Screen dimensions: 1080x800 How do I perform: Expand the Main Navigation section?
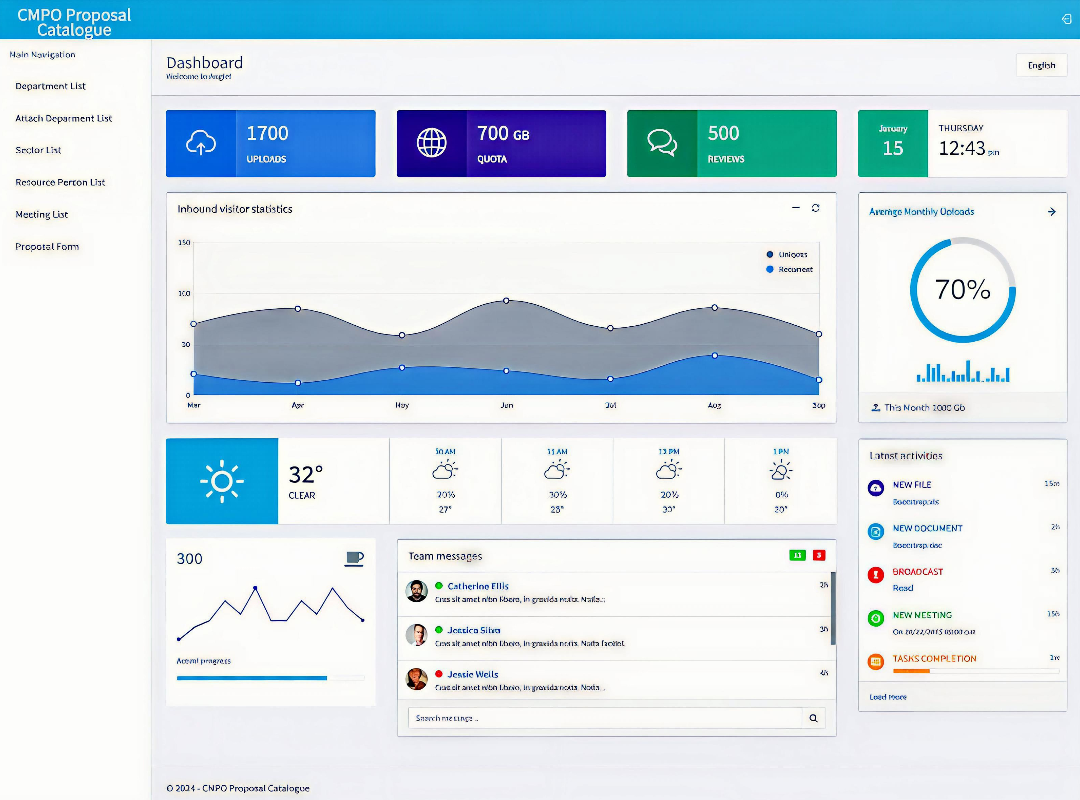(x=41, y=54)
